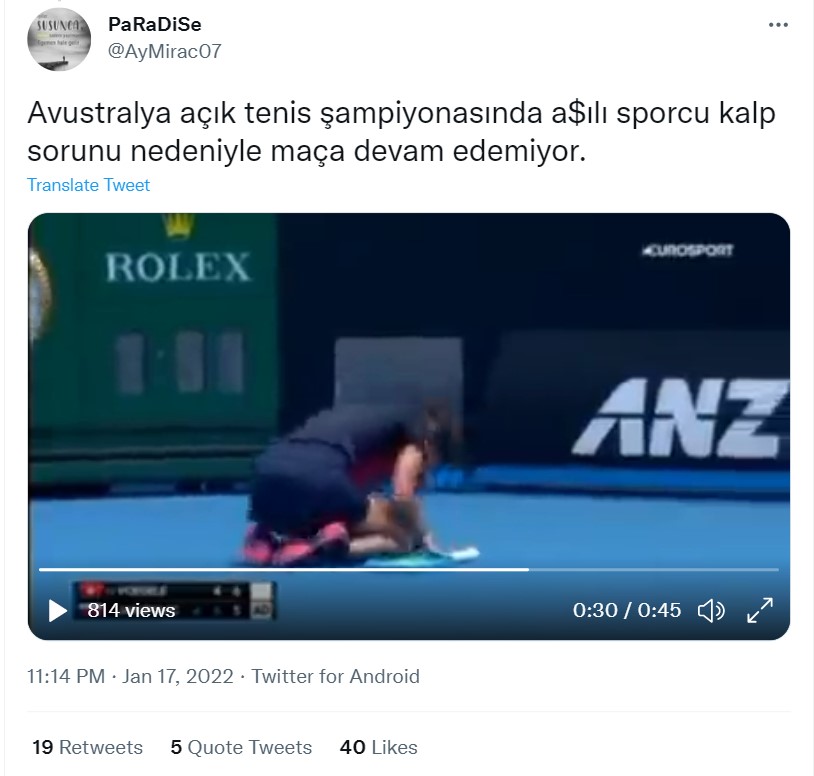814x776 pixels.
Task: Click the 0:30 / 0:45 time display
Action: tap(627, 610)
